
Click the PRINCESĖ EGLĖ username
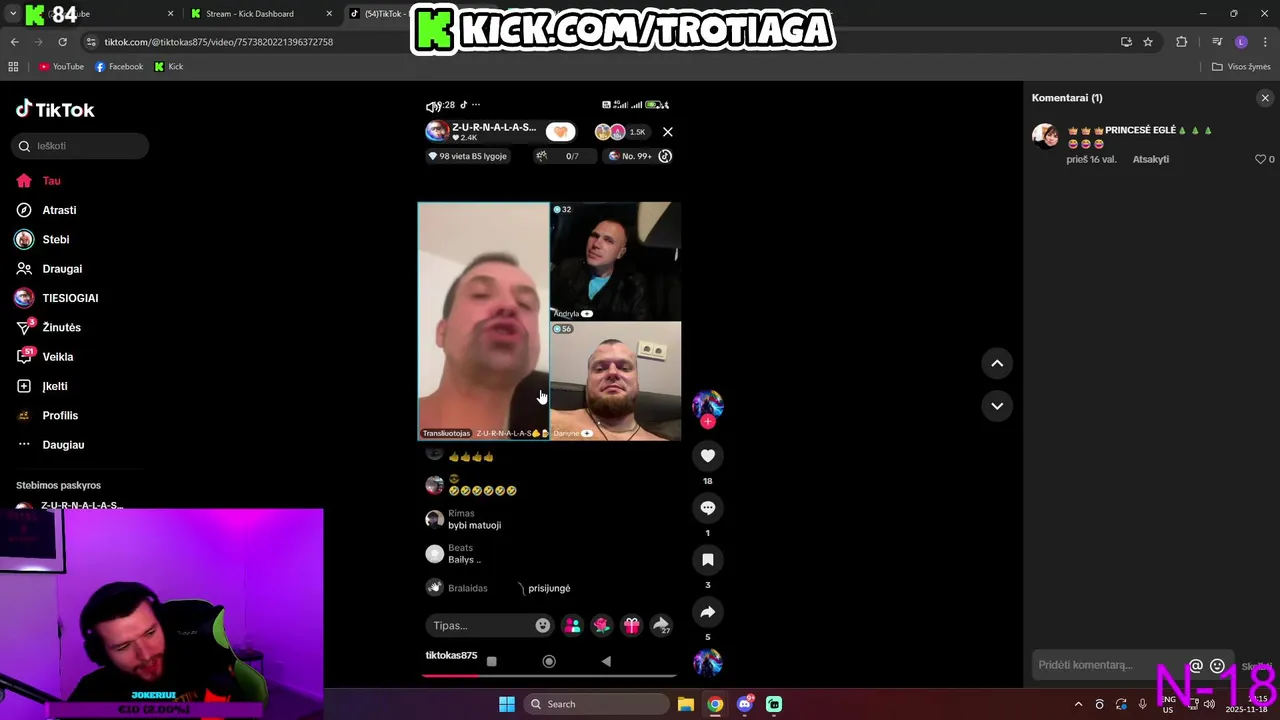click(x=1140, y=130)
